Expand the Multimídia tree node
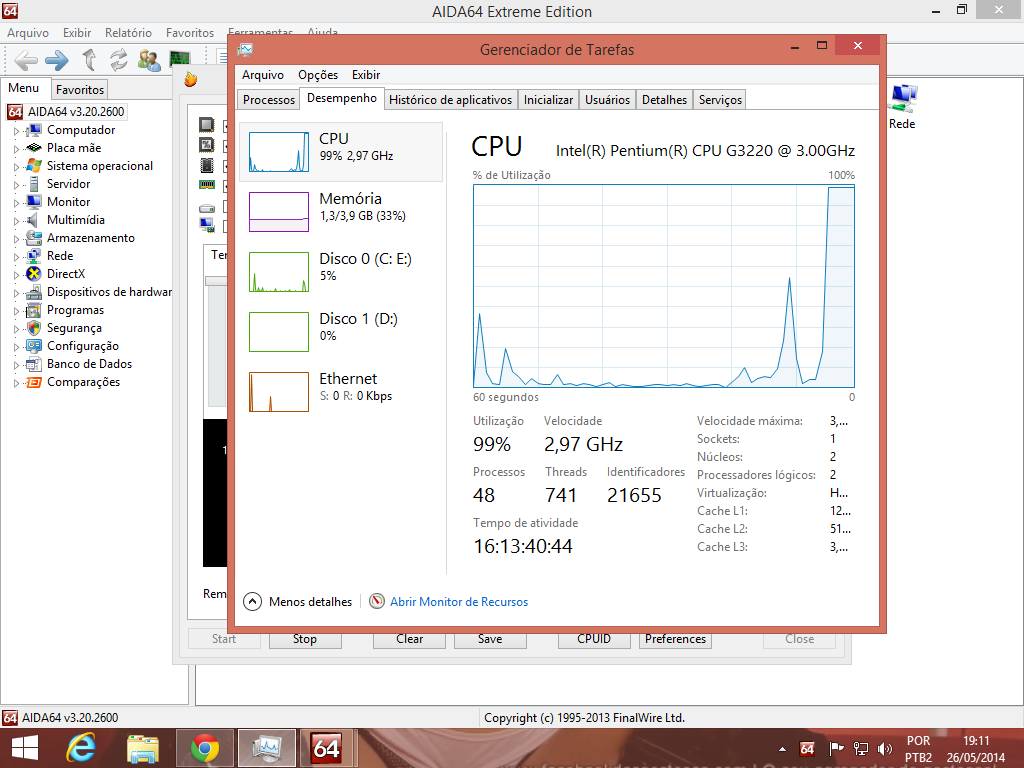Image resolution: width=1024 pixels, height=768 pixels. point(16,221)
